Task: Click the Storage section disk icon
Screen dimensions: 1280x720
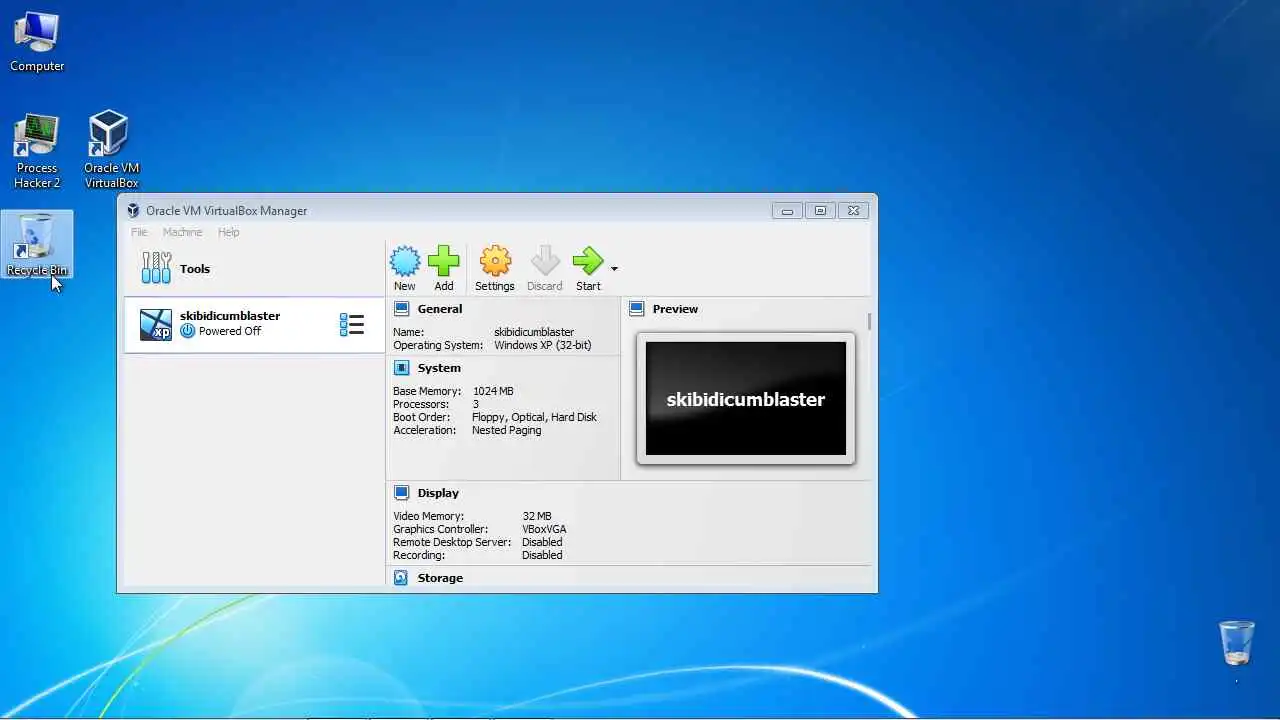Action: pos(401,578)
